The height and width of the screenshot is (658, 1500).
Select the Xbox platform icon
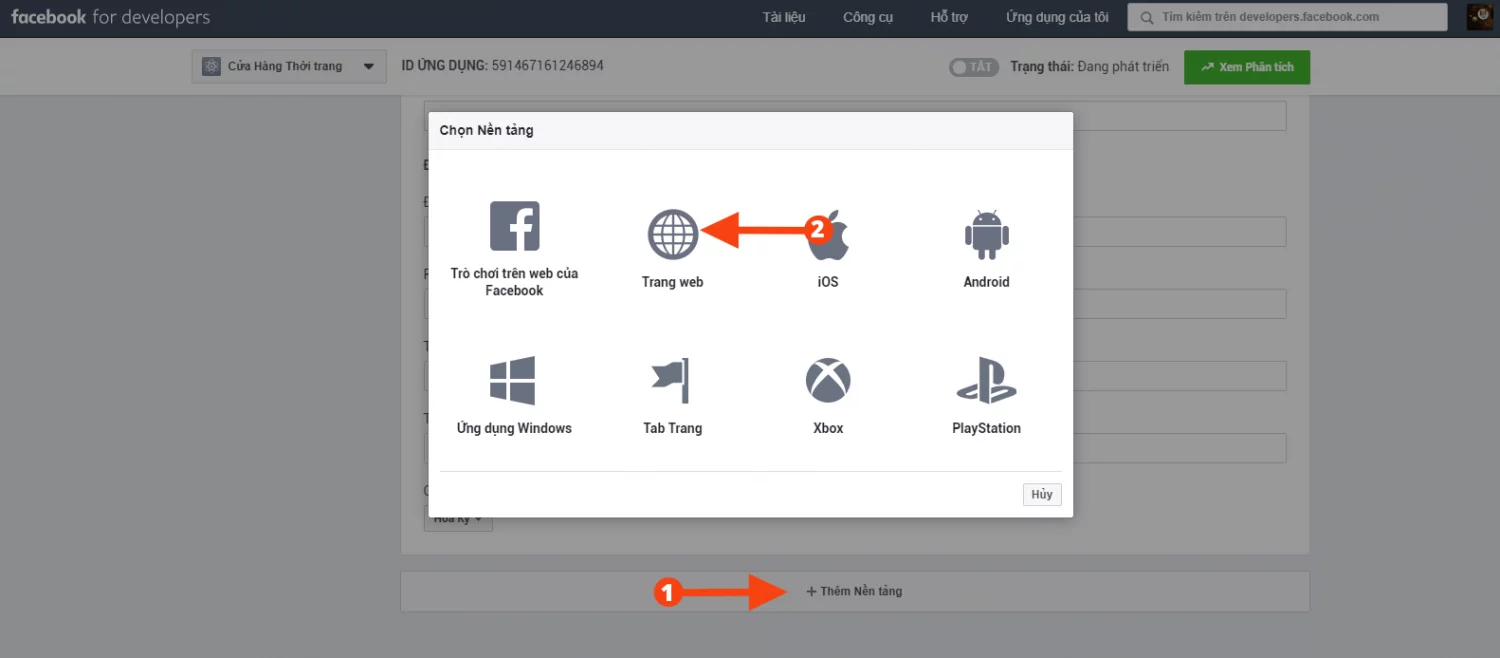[828, 380]
